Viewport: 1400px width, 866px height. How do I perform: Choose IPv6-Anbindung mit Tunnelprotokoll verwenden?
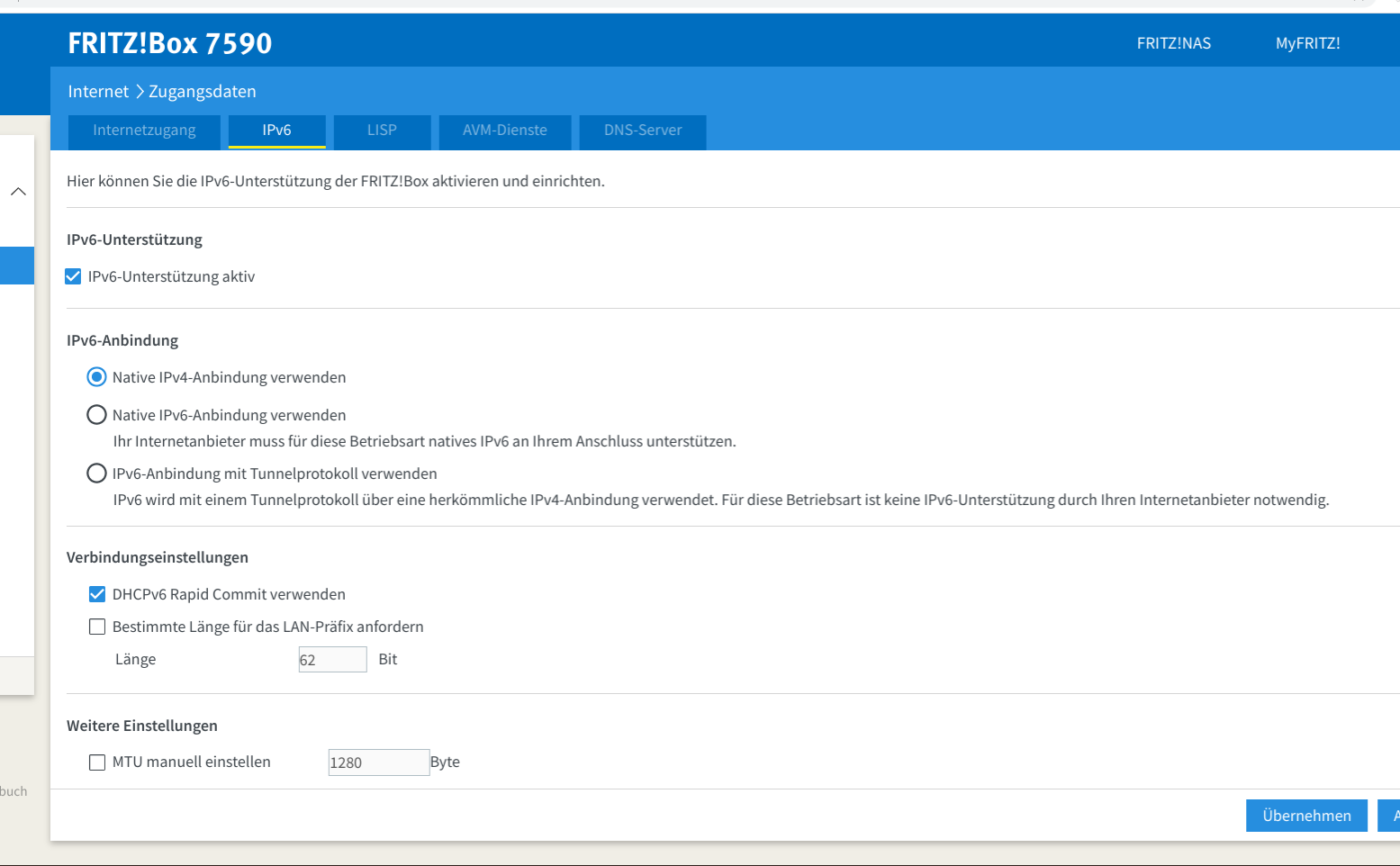pyautogui.click(x=96, y=474)
